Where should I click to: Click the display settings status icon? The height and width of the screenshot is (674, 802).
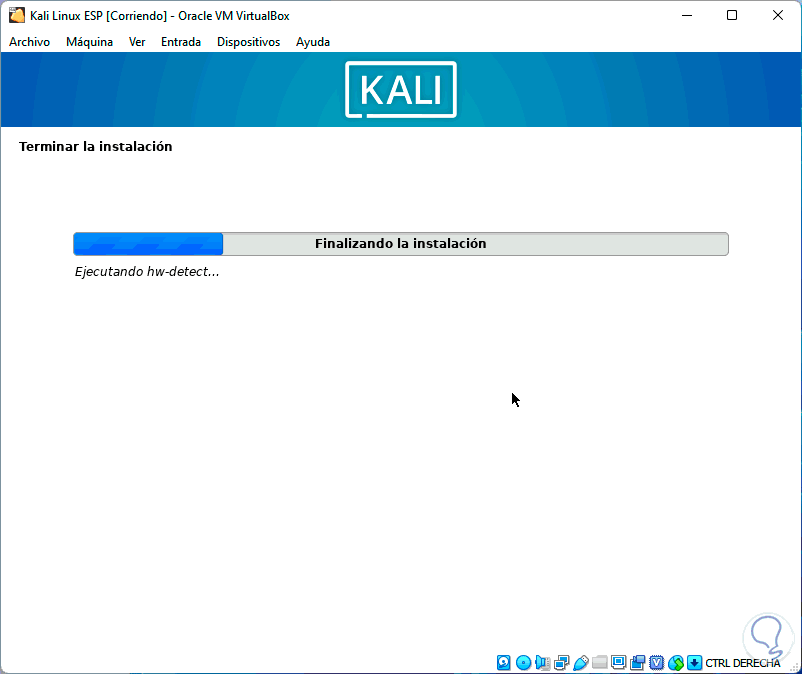tap(618, 663)
